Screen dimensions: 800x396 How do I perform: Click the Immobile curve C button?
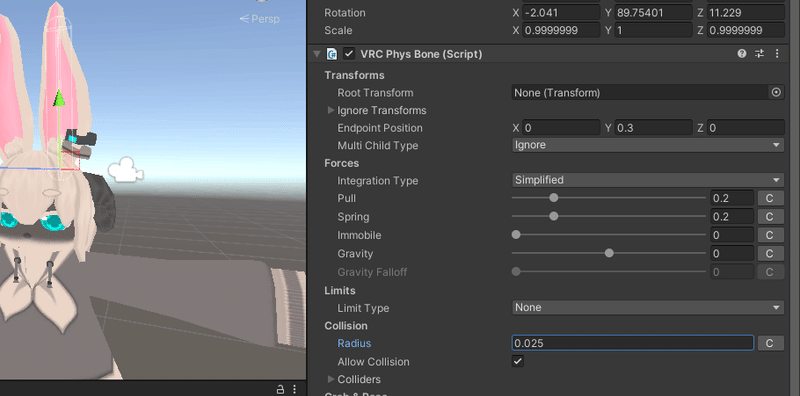coord(770,235)
